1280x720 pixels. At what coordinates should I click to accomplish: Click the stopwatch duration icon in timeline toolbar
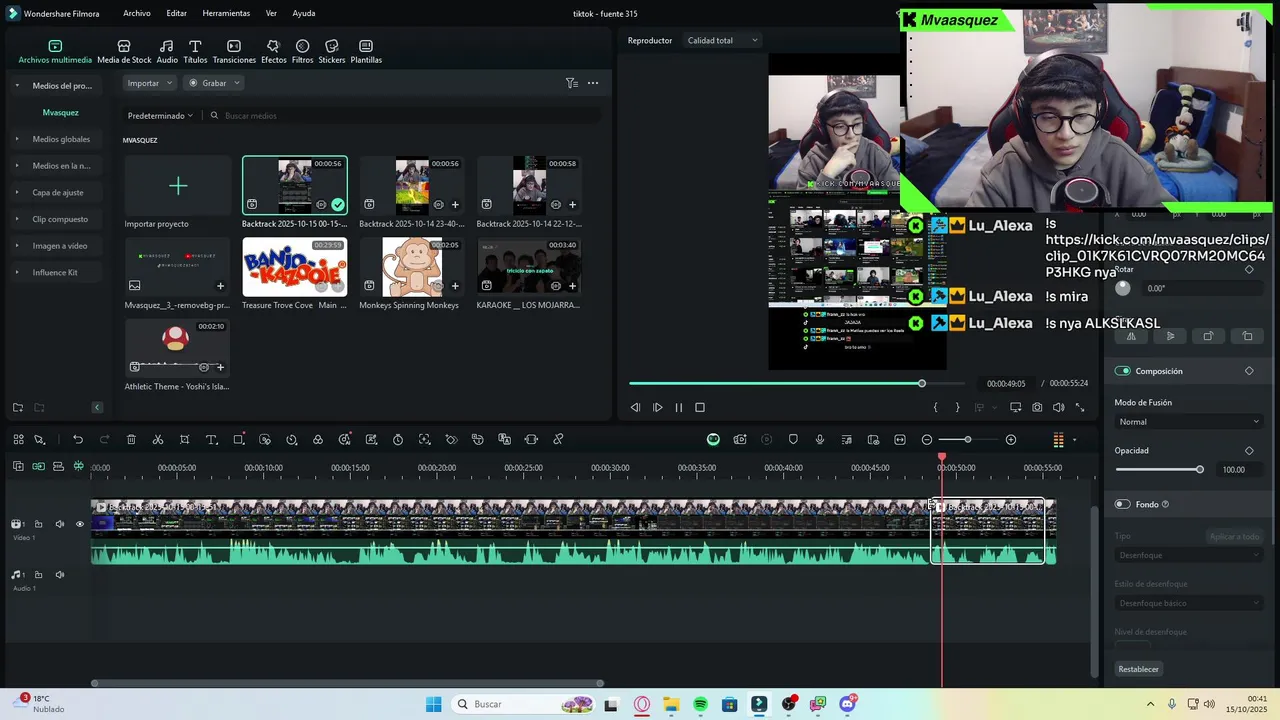(398, 440)
